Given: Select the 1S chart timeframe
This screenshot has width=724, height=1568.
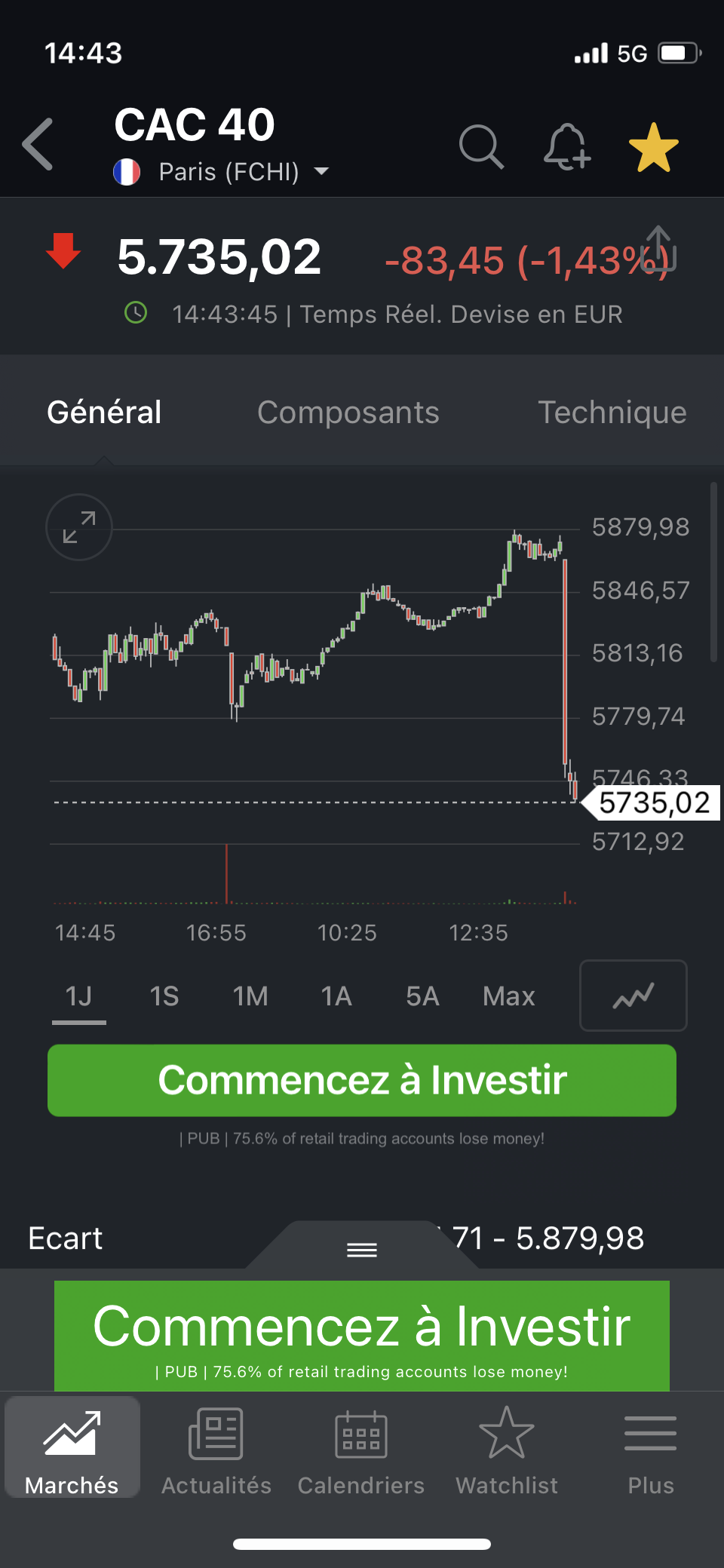Looking at the screenshot, I should [164, 996].
